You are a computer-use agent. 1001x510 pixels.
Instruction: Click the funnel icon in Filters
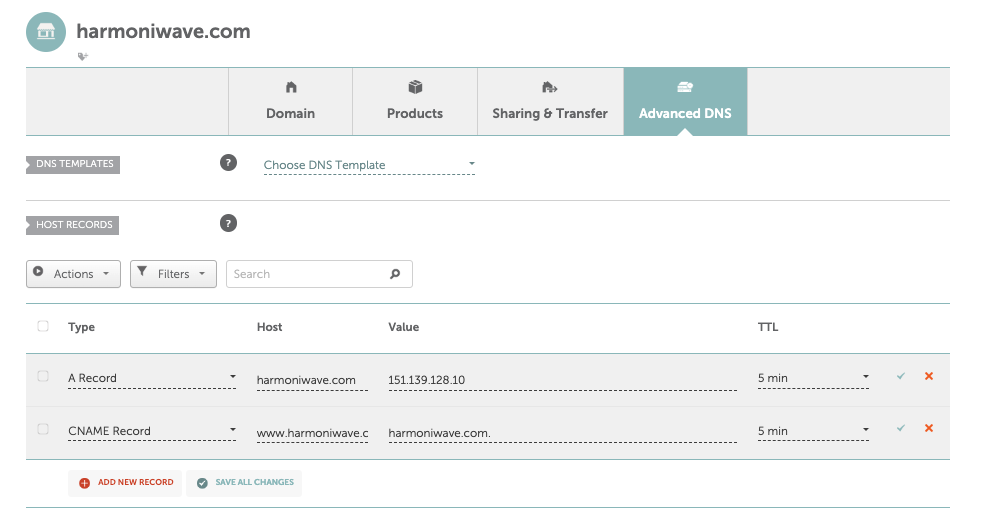tap(142, 271)
